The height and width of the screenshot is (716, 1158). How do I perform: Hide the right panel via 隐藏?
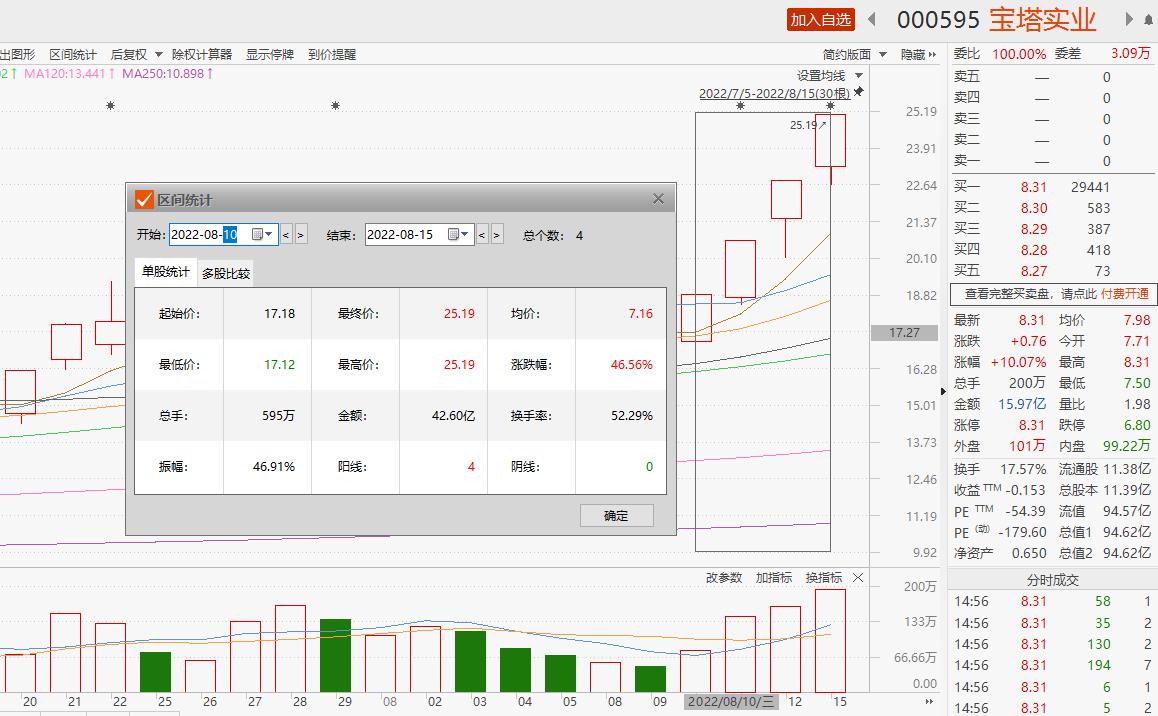pyautogui.click(x=918, y=54)
